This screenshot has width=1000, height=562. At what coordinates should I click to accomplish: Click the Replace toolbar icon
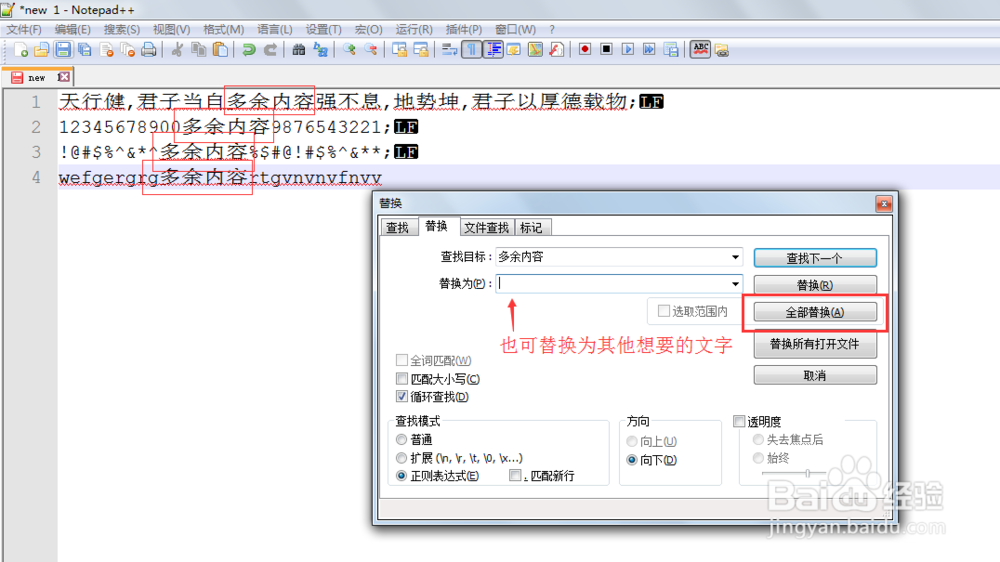point(320,50)
